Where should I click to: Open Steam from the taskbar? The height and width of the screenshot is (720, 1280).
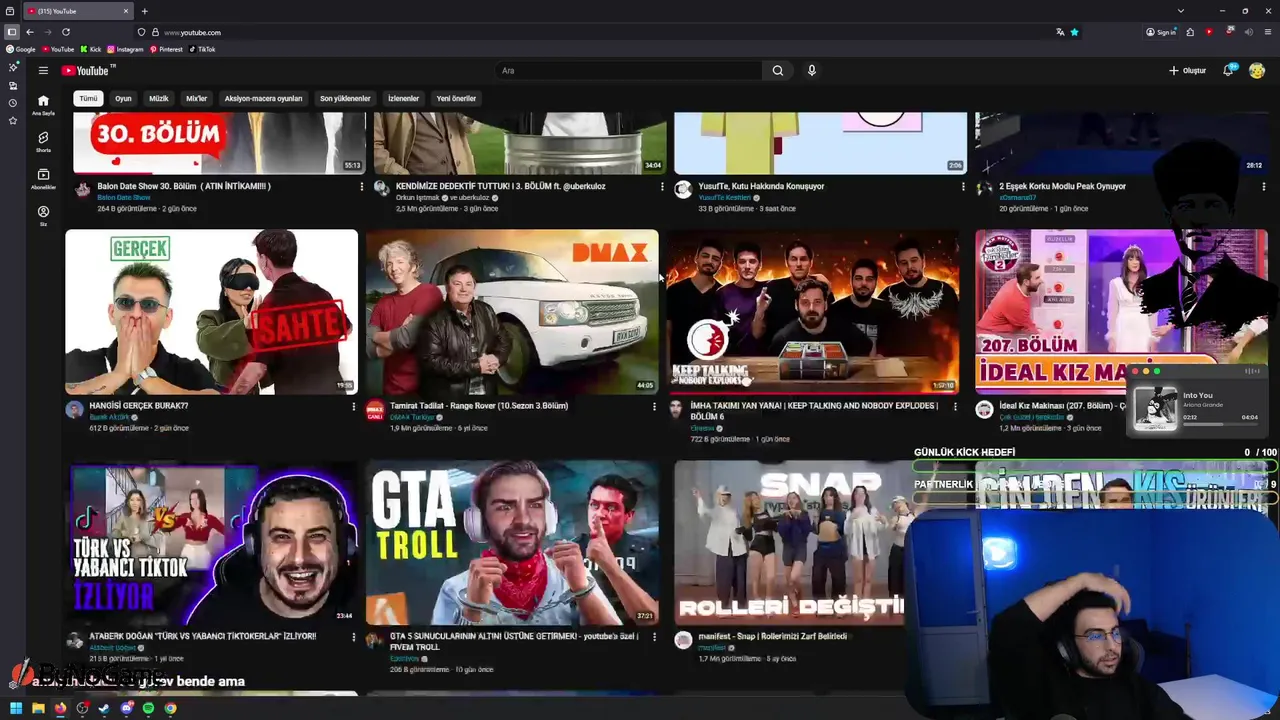point(104,708)
